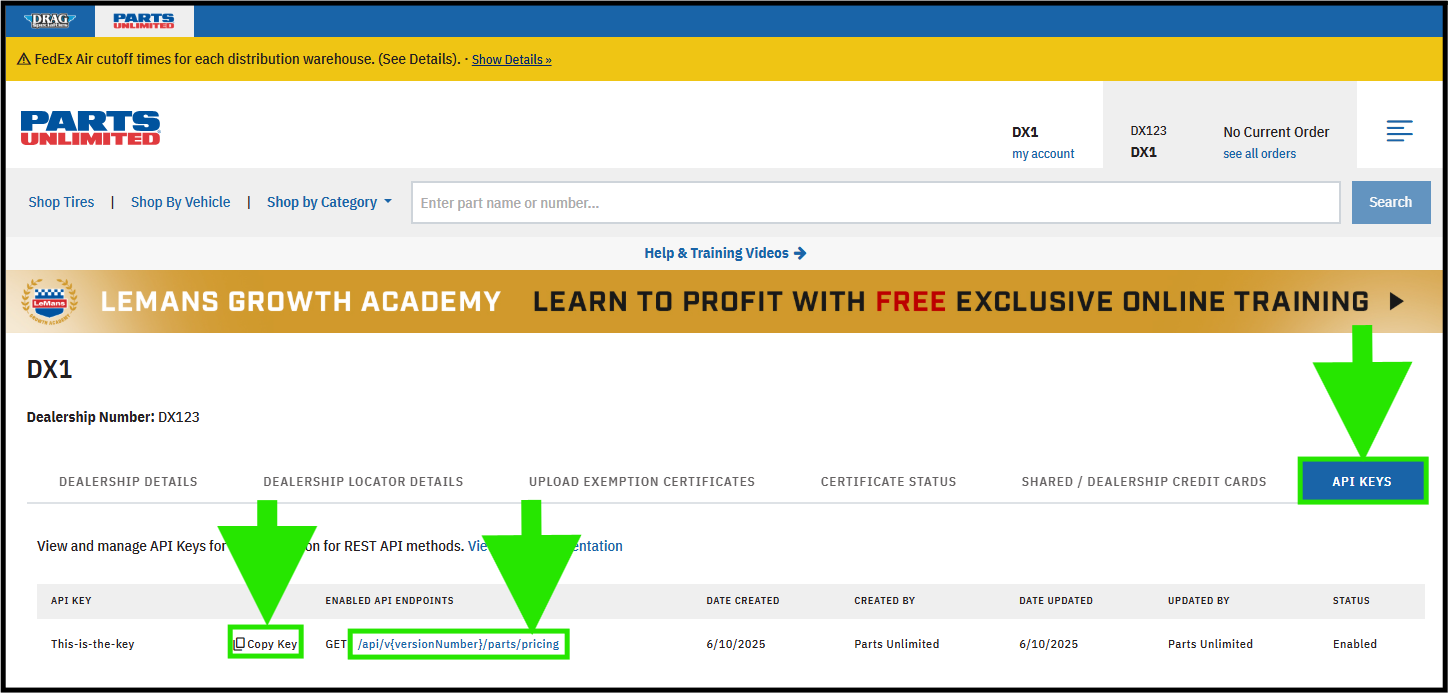Click the DATE UPDATED column header
This screenshot has width=1449, height=694.
1056,601
